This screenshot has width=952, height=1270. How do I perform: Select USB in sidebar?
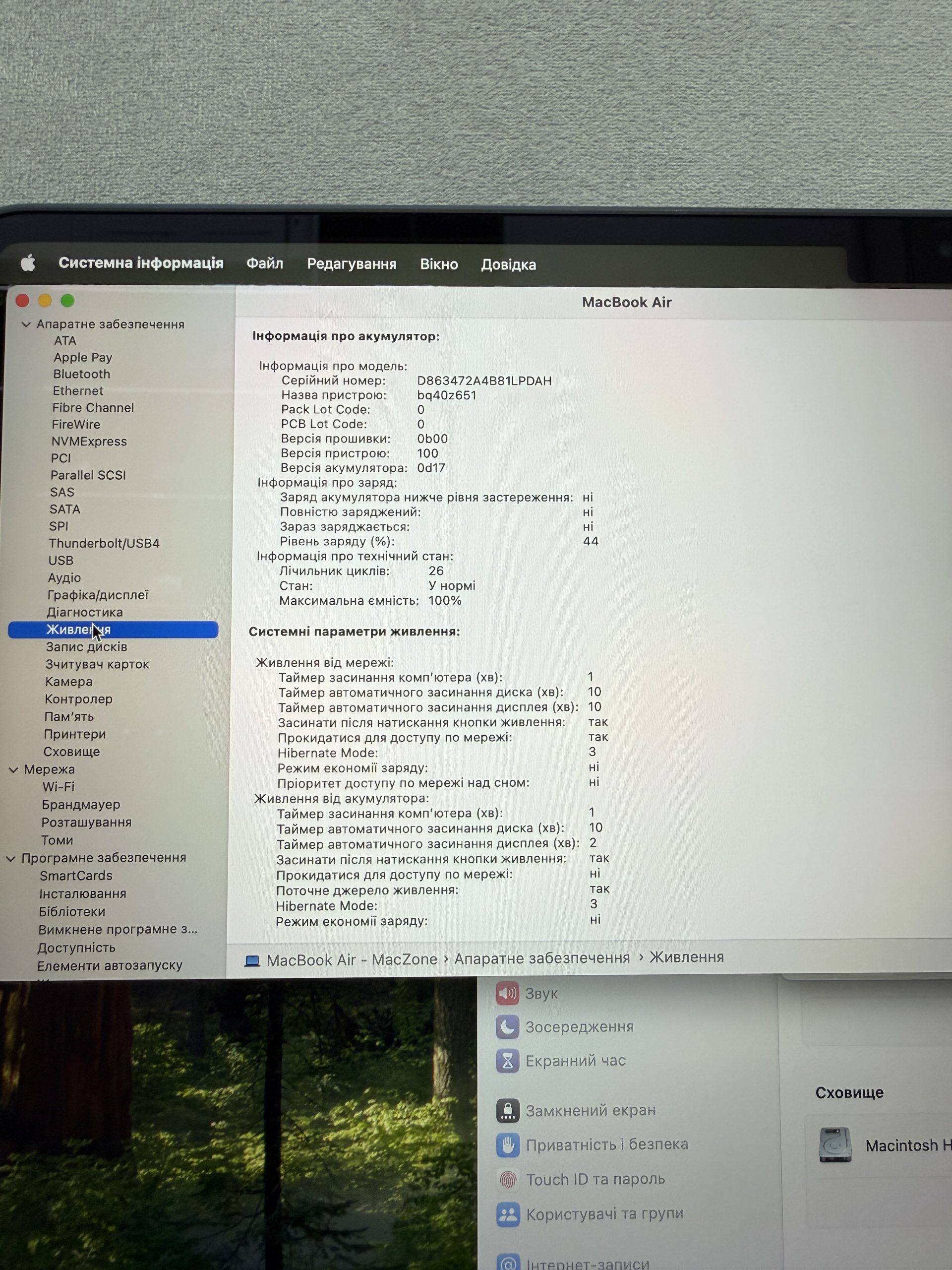point(61,561)
